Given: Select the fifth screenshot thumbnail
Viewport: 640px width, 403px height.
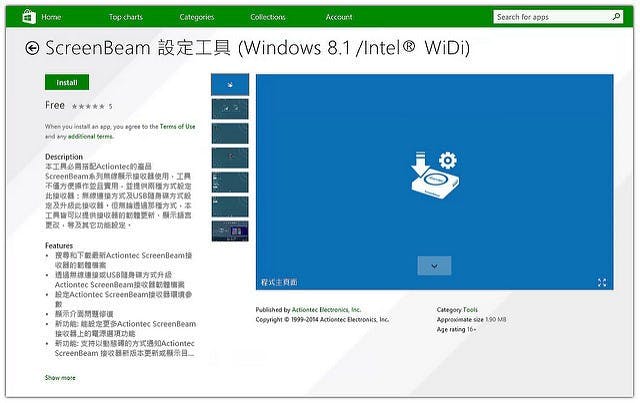Looking at the screenshot, I should coord(230,182).
